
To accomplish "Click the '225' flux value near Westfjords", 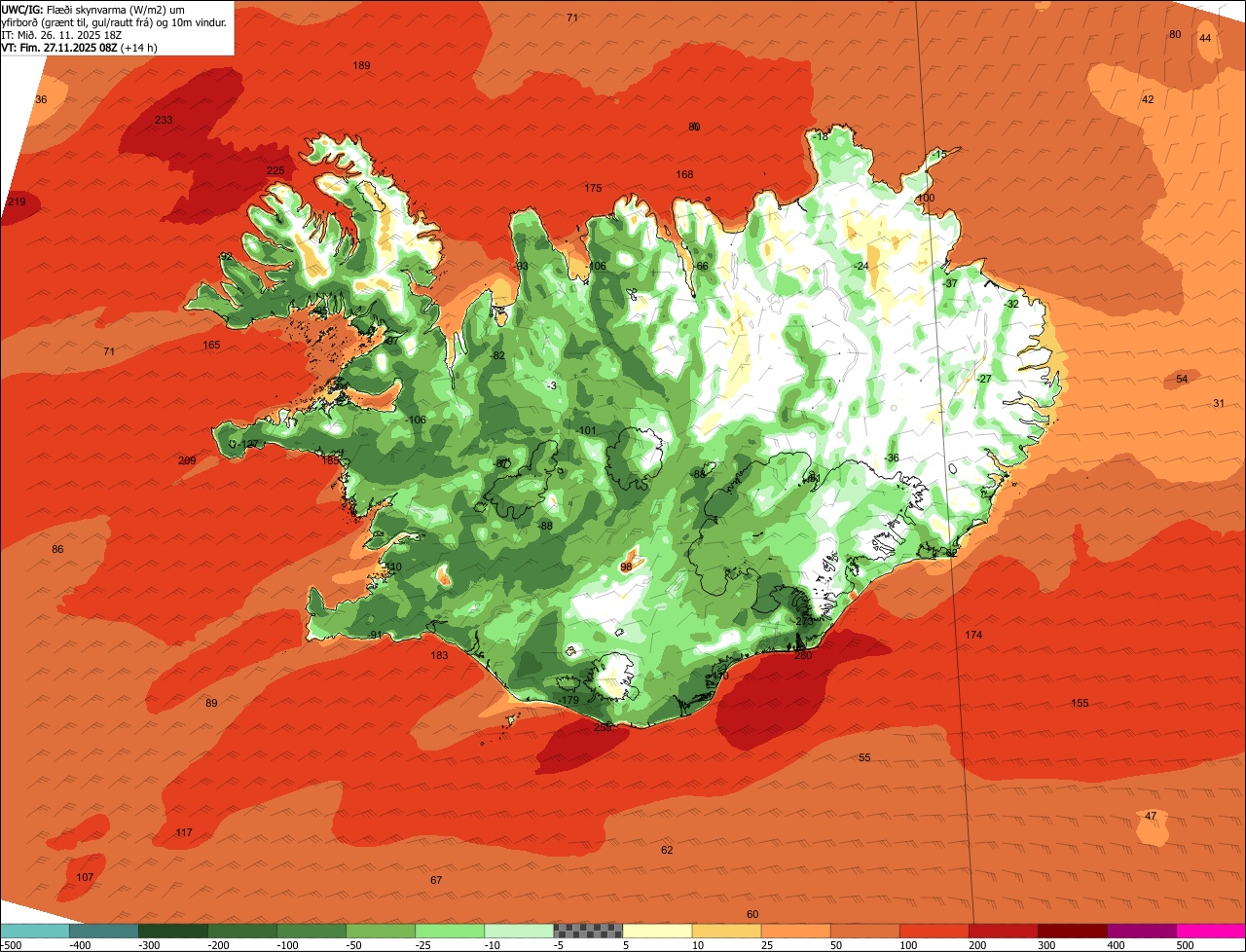I will tap(275, 170).
